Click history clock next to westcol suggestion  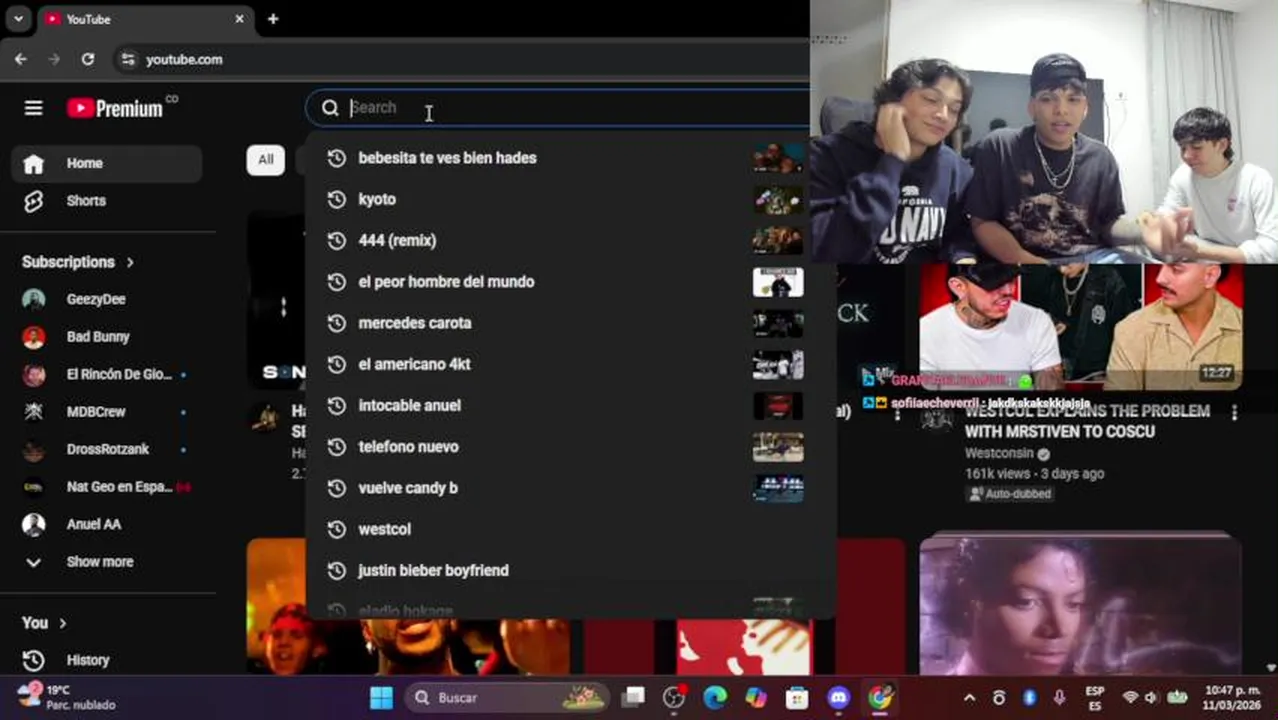tap(337, 529)
